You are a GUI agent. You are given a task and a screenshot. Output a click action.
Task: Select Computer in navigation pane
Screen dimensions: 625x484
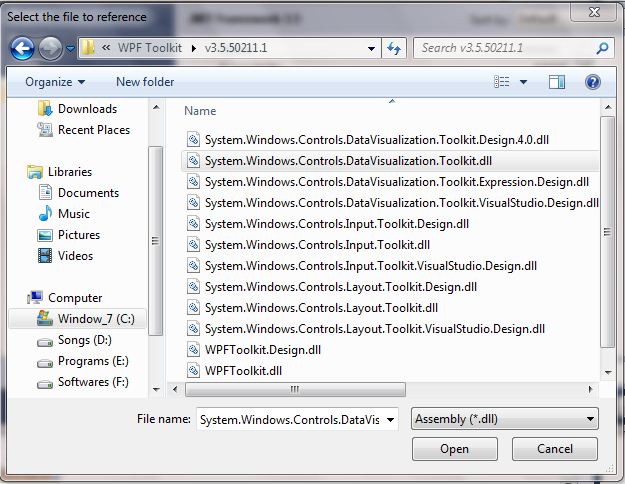click(65, 297)
